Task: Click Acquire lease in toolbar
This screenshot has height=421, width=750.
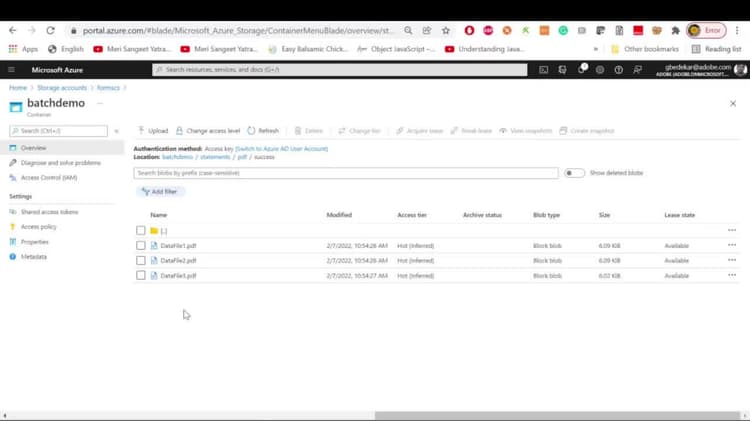Action: pos(419,131)
